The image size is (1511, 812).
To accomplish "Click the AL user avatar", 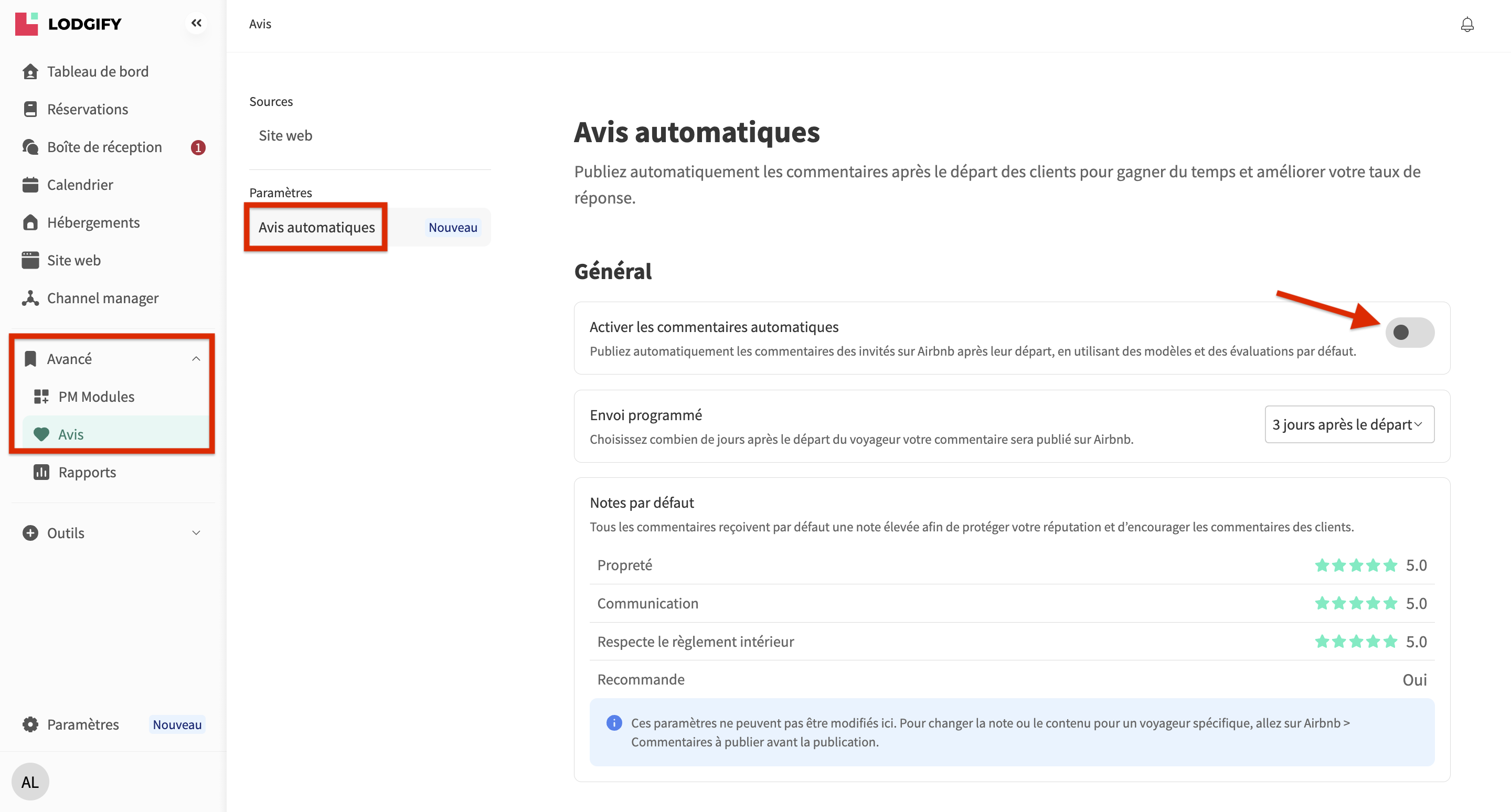I will pos(30,782).
